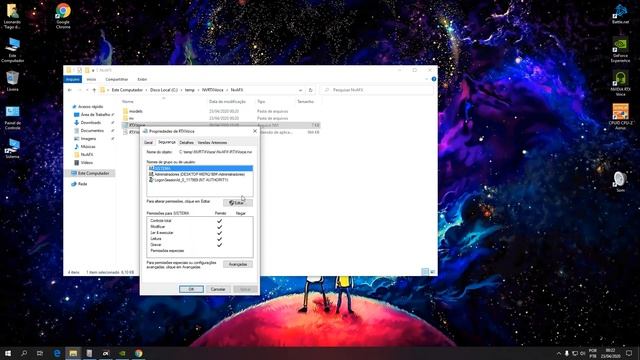Open the CPUID CPU-Z desktop shortcut
The width and height of the screenshot is (640, 360).
click(620, 116)
